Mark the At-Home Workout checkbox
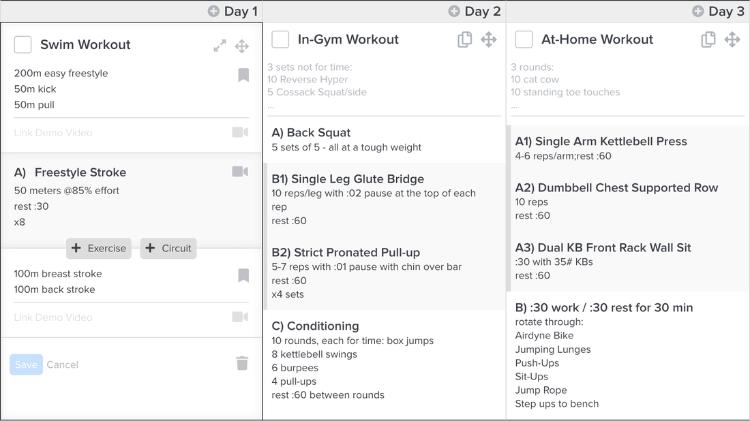Viewport: 750px width, 421px height. [524, 39]
